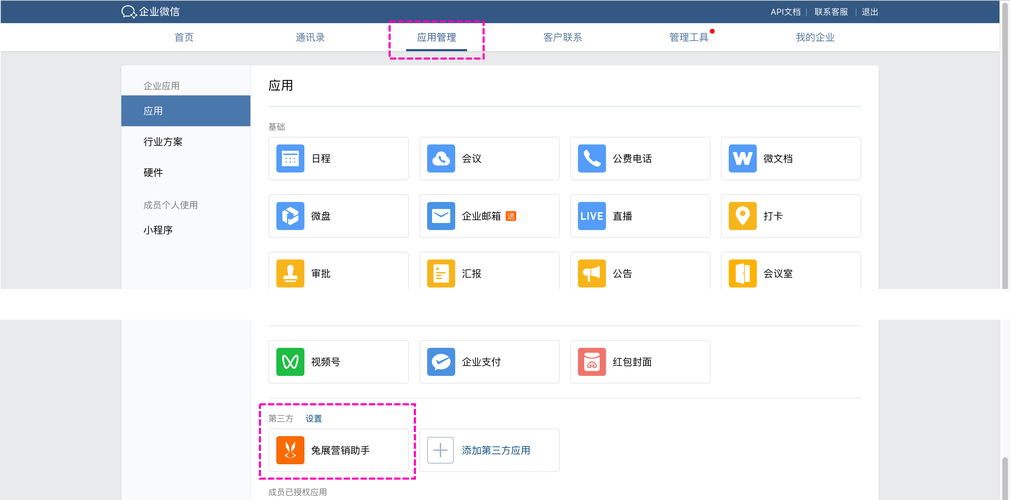Click the plus icon to add third-party app
This screenshot has height=500, width=1010.
click(x=441, y=450)
